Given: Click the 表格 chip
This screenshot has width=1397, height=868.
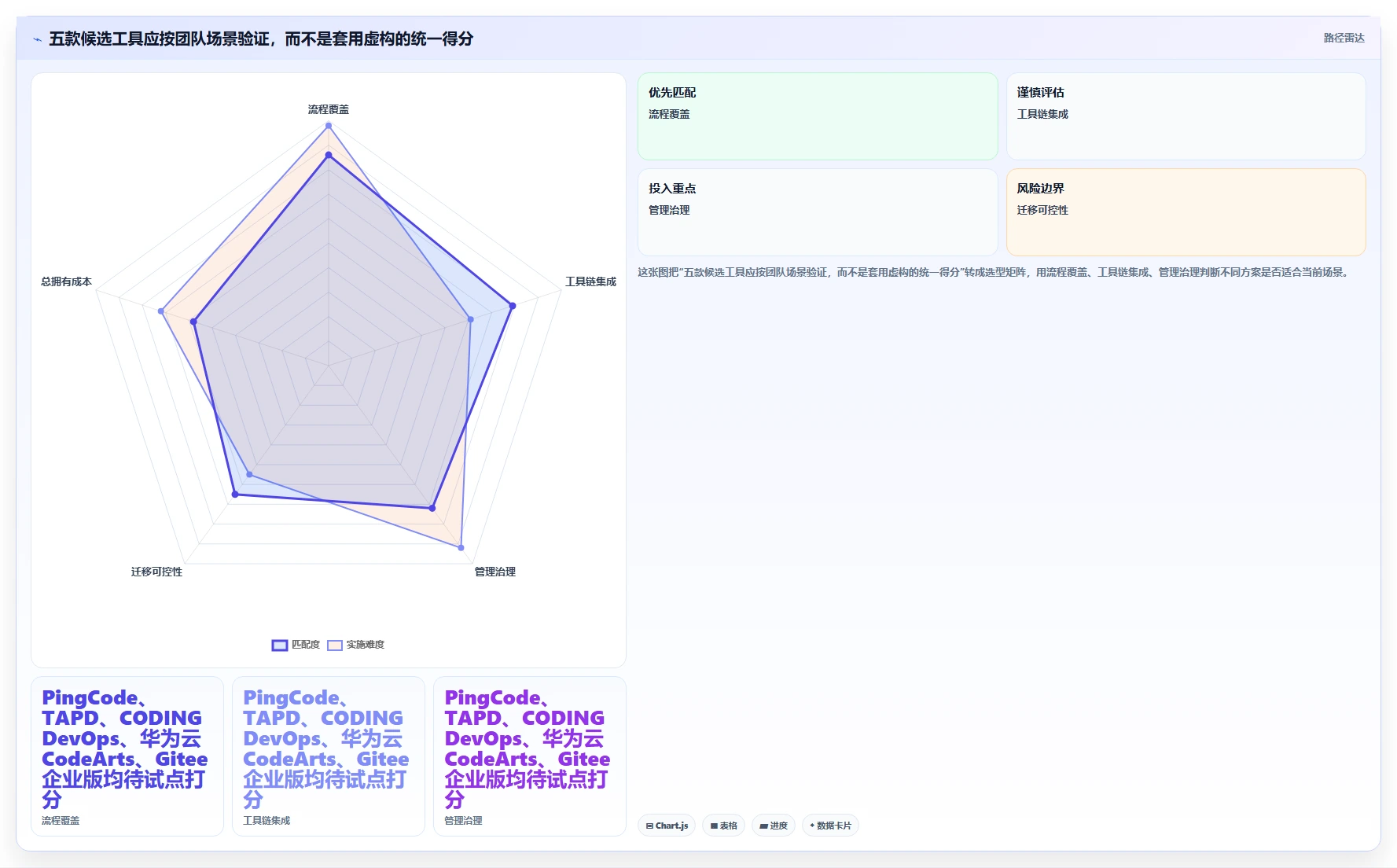Looking at the screenshot, I should pos(724,826).
